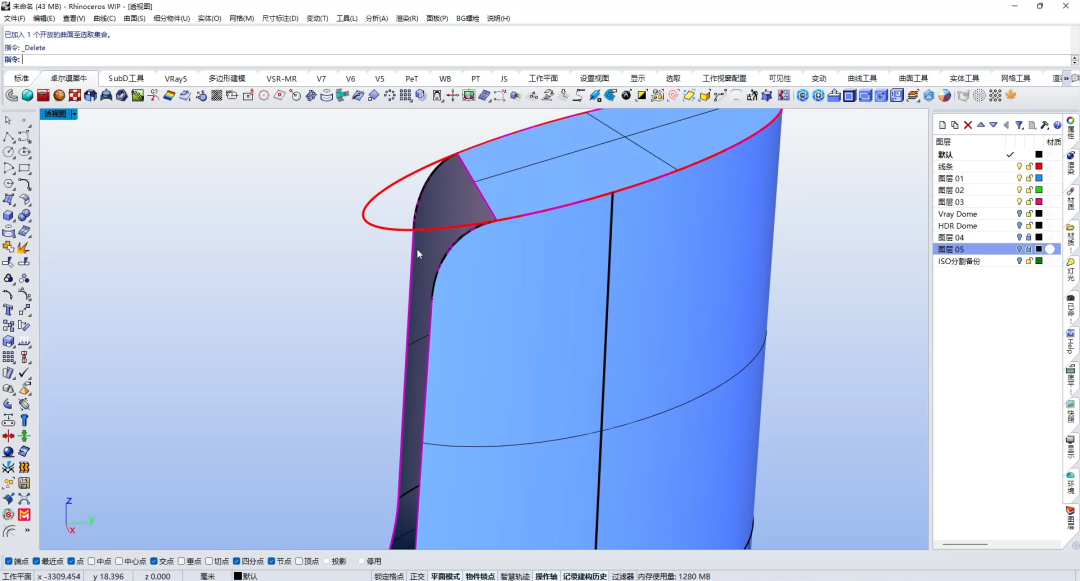This screenshot has width=1080, height=581.
Task: Click the red circle tool icon in toolbar
Action: point(264,96)
